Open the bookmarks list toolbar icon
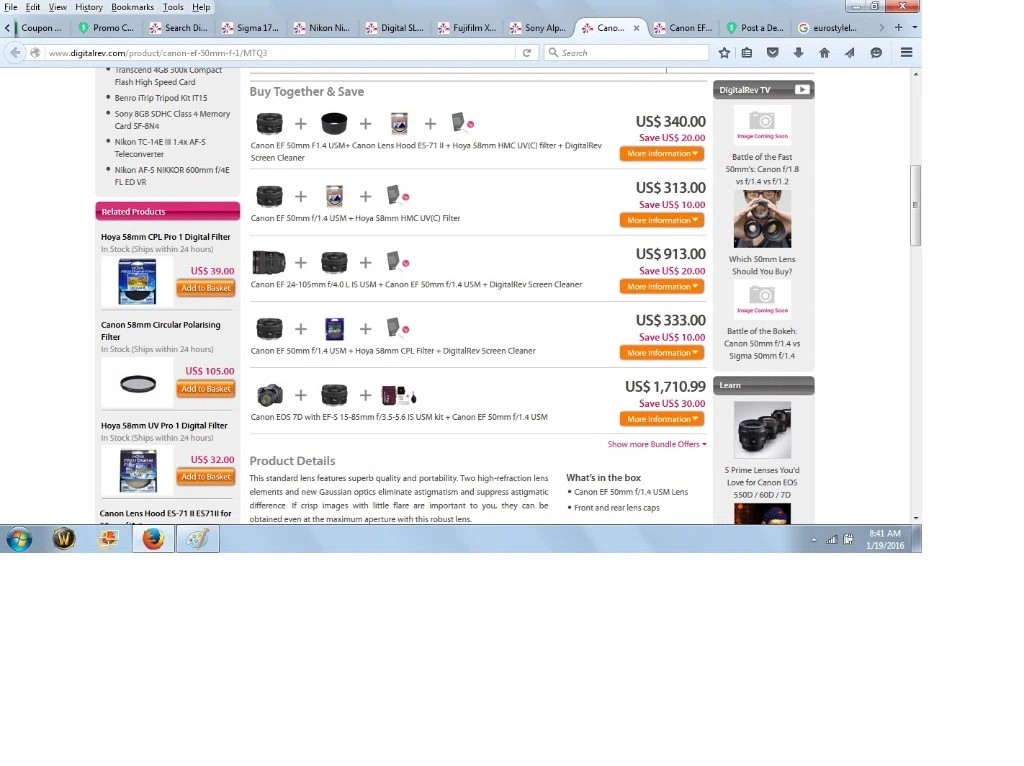The height and width of the screenshot is (766, 1024). click(x=747, y=53)
